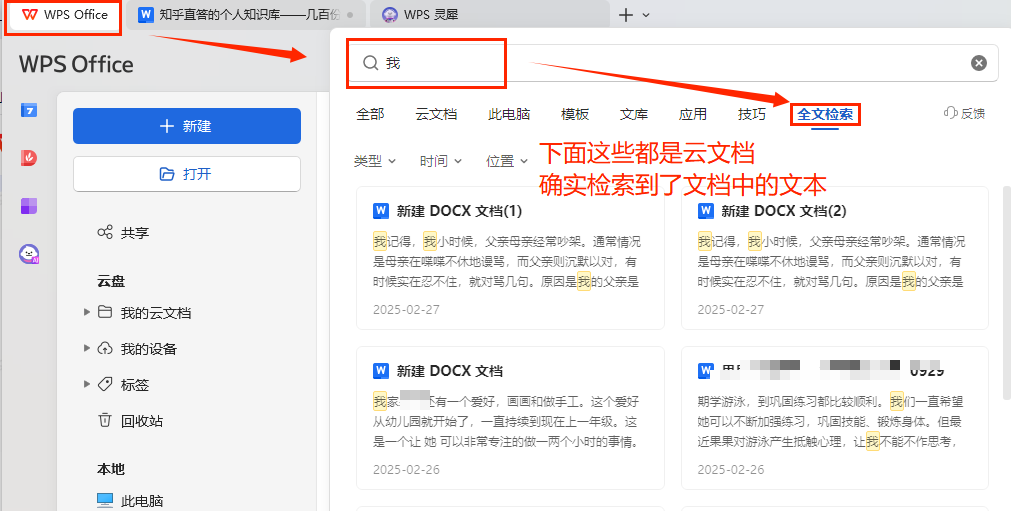Select the 模板 search category
Screen dimensions: 1011x511
point(575,114)
